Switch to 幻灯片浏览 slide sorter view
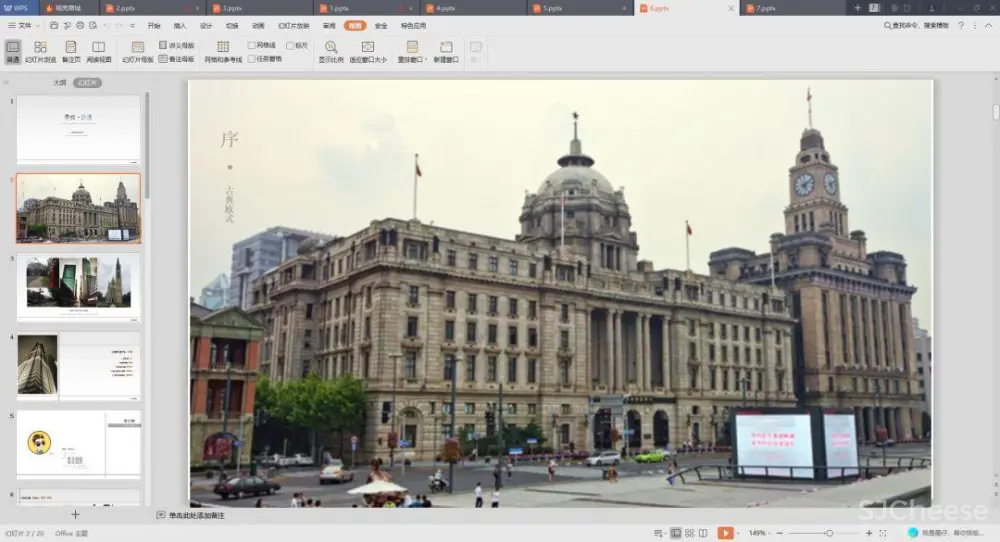This screenshot has width=1000, height=542. pos(39,52)
